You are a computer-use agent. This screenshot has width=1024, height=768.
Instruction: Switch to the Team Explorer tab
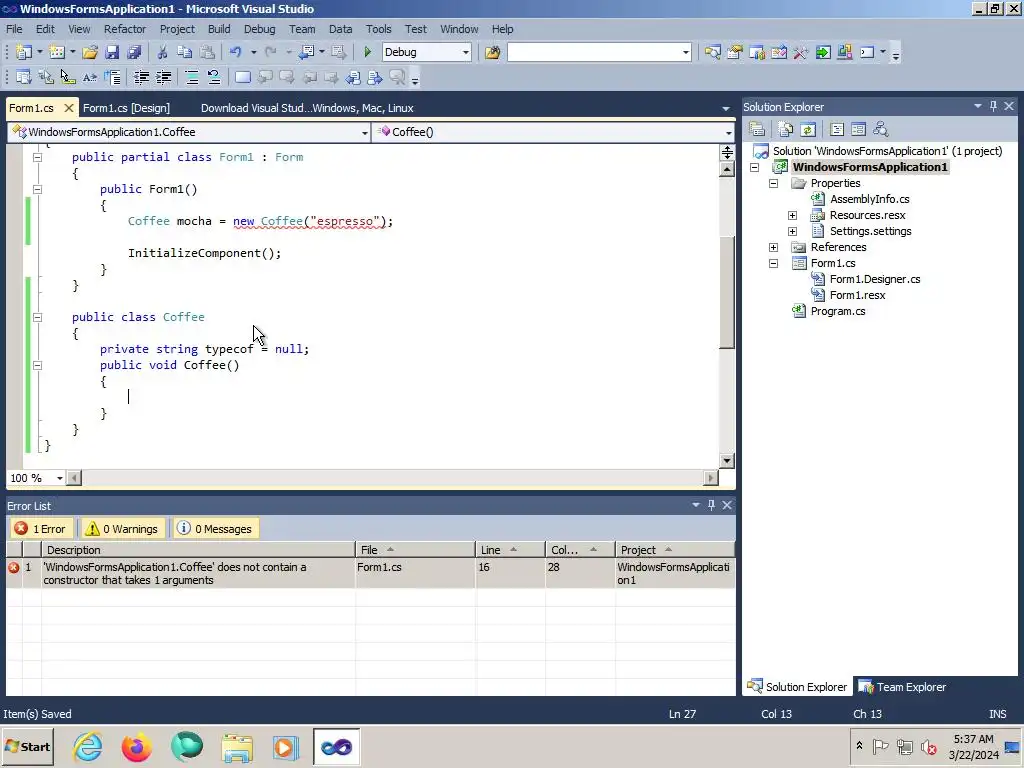click(x=902, y=687)
